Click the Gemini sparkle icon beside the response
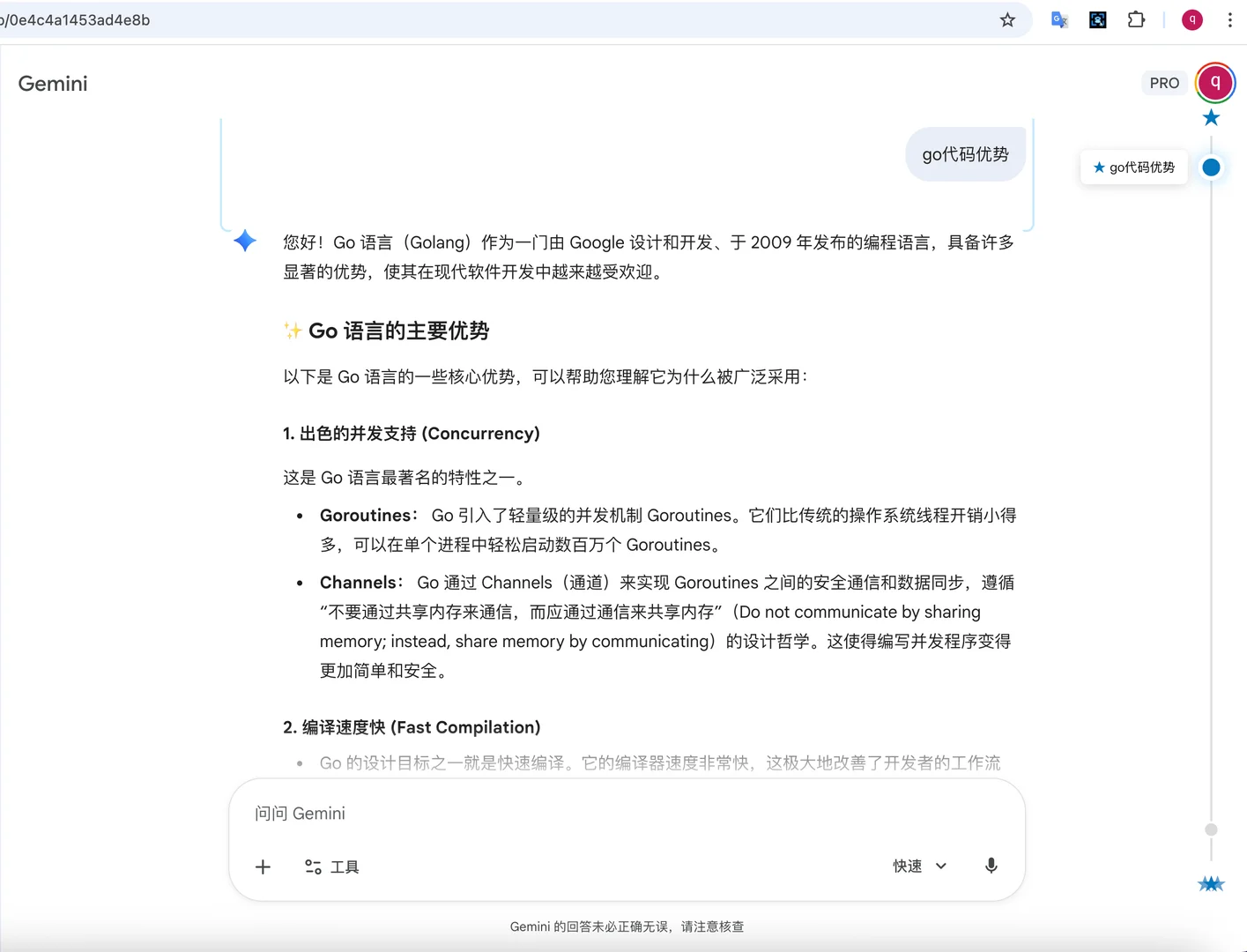This screenshot has width=1247, height=952. [x=244, y=241]
